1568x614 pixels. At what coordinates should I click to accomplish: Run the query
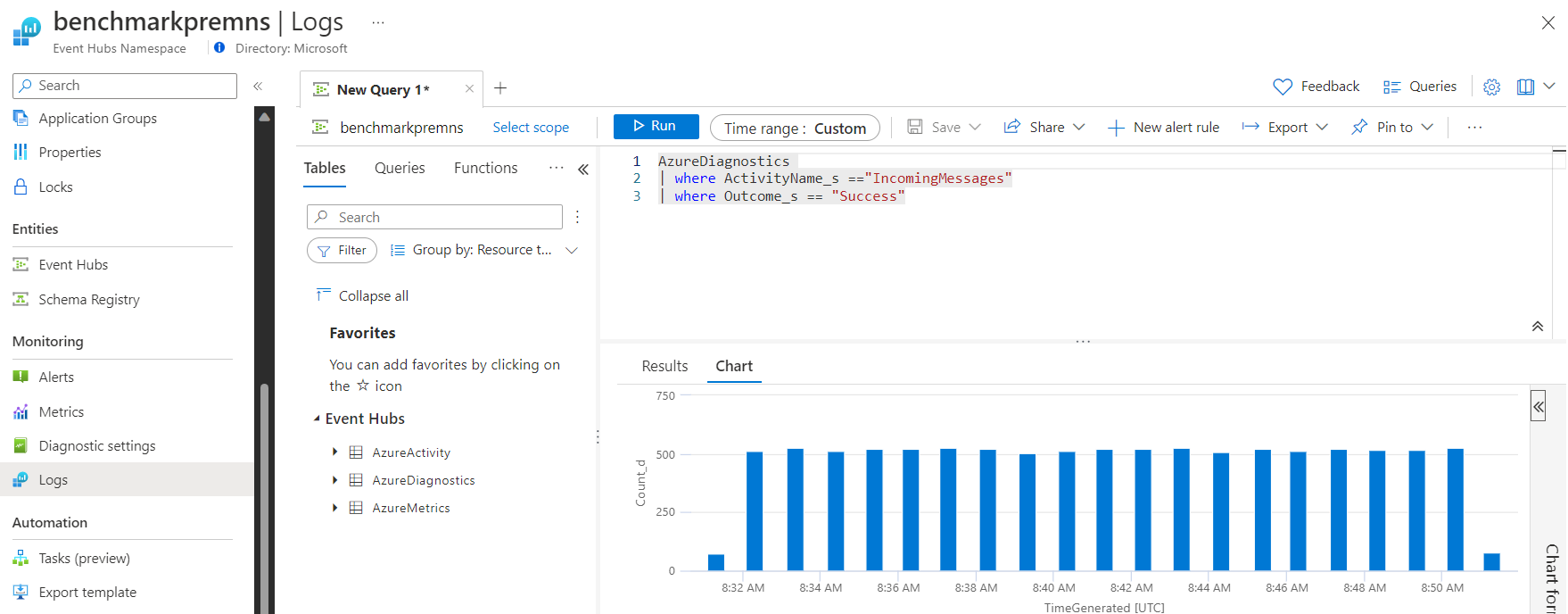[x=656, y=127]
